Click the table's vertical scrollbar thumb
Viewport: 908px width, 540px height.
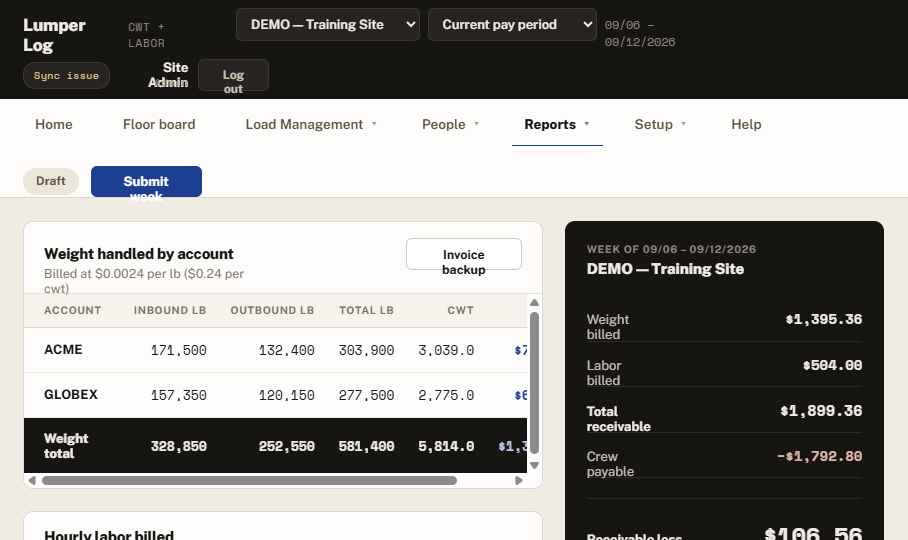[x=534, y=383]
